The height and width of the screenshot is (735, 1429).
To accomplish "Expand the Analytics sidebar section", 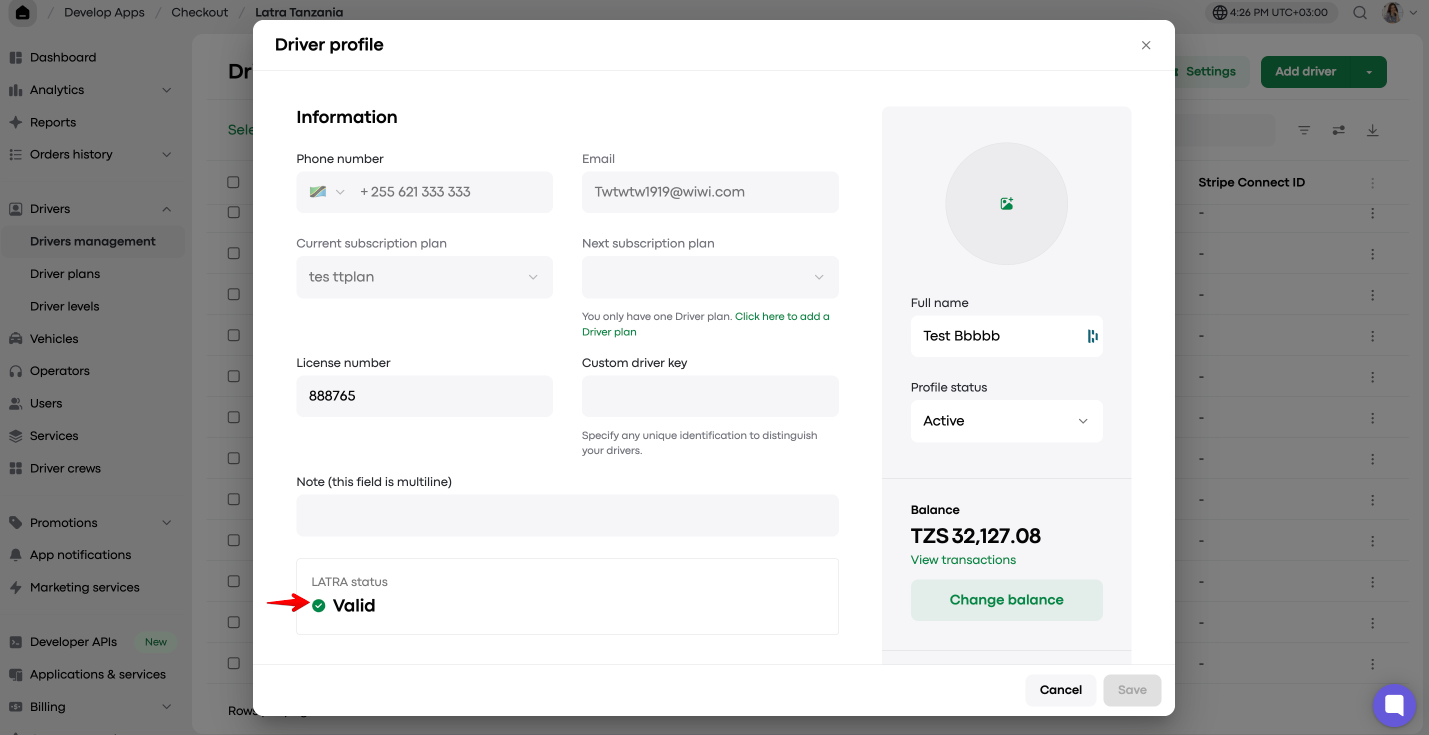I will click(167, 90).
